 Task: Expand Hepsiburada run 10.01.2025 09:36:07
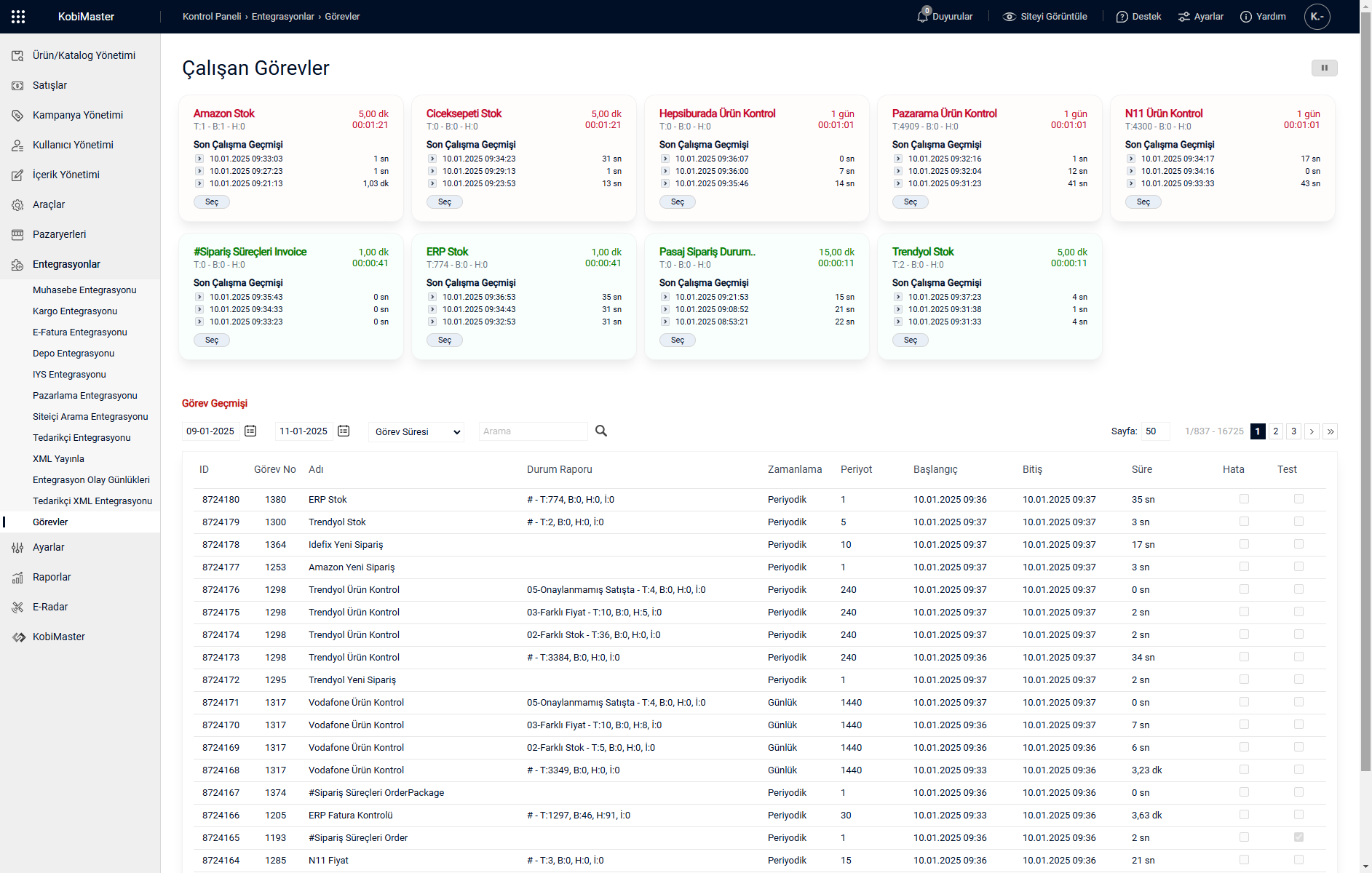665,159
